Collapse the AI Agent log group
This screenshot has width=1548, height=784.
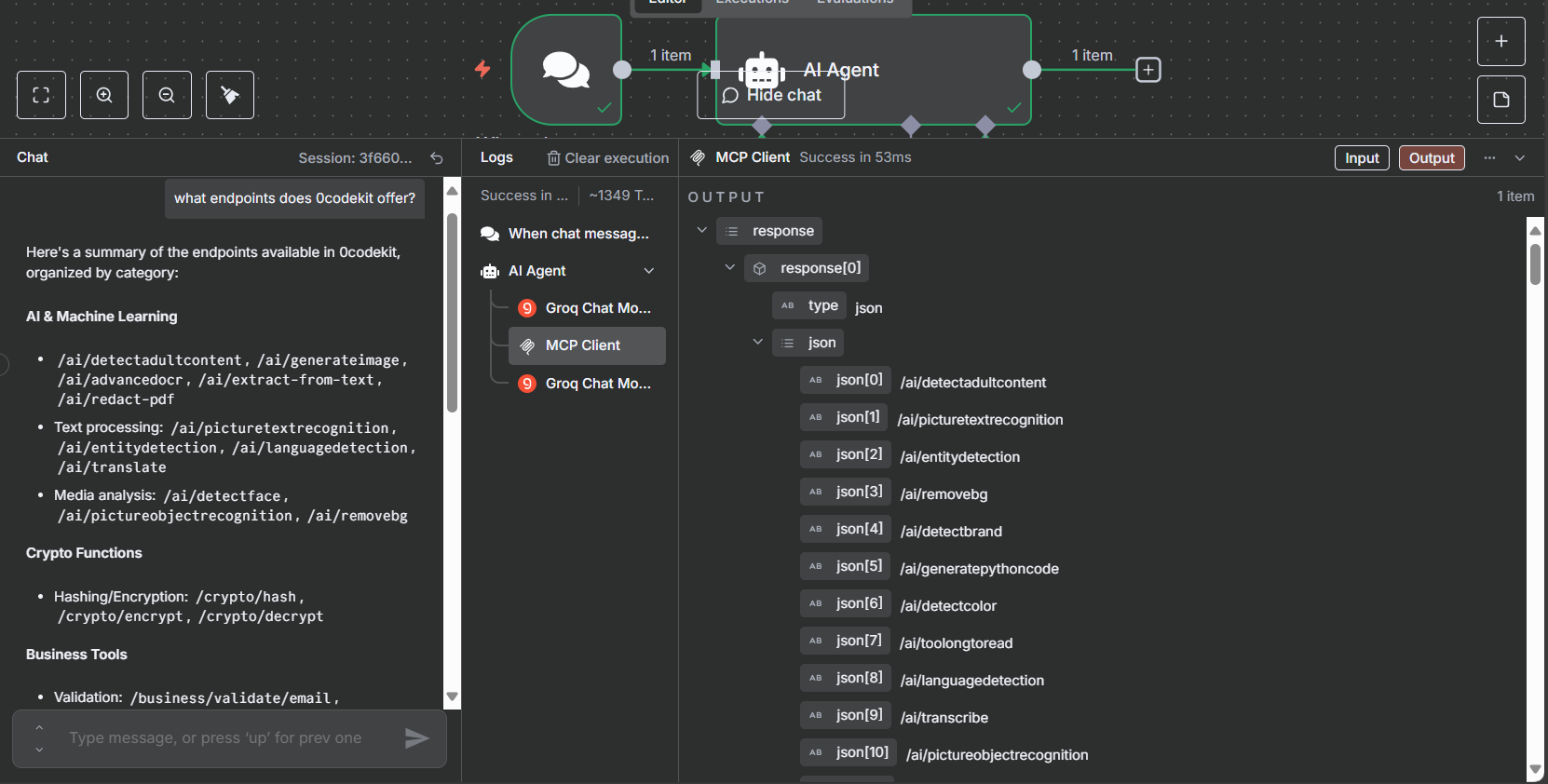coord(649,271)
